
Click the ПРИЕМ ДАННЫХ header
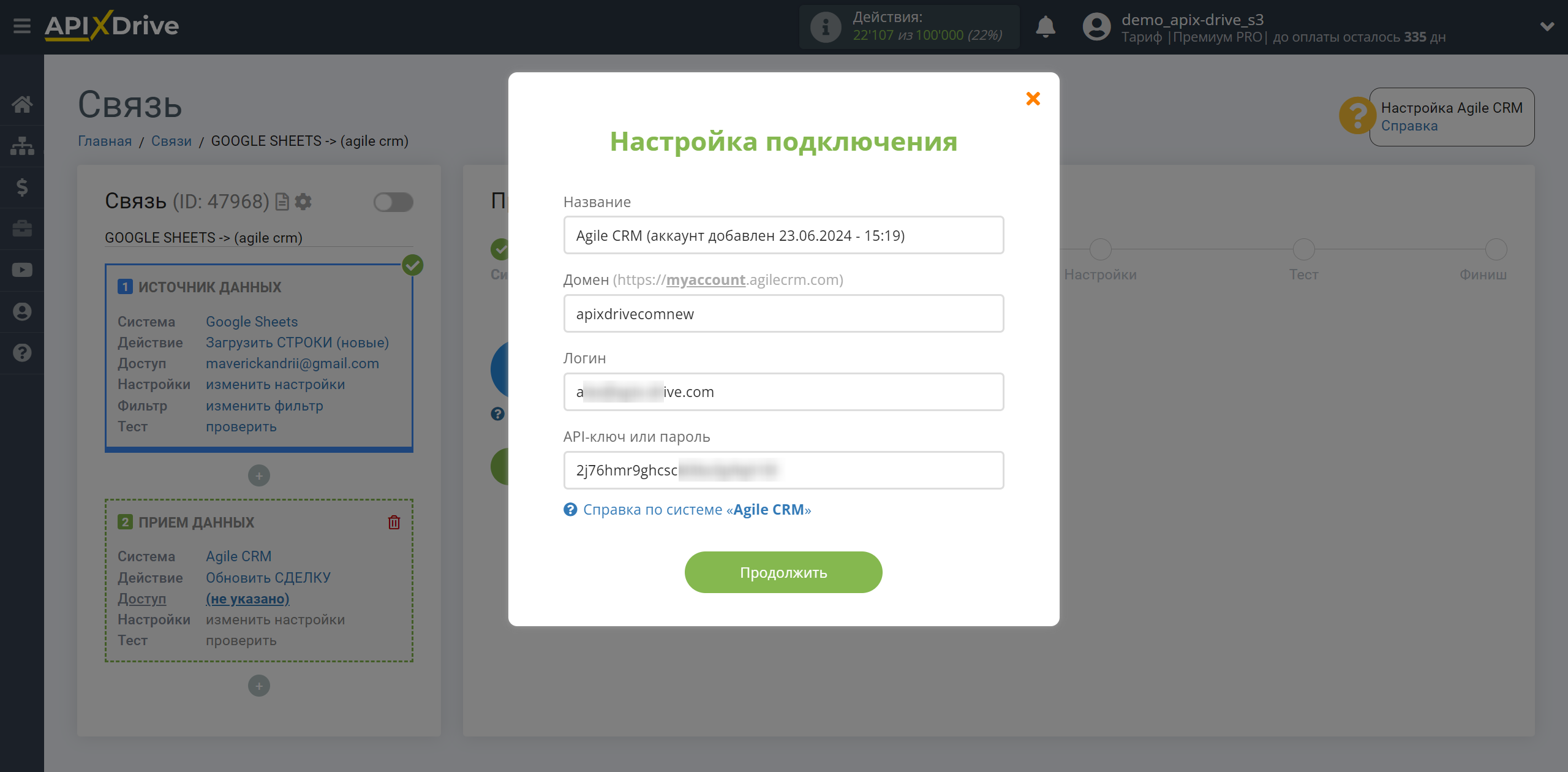(x=196, y=523)
